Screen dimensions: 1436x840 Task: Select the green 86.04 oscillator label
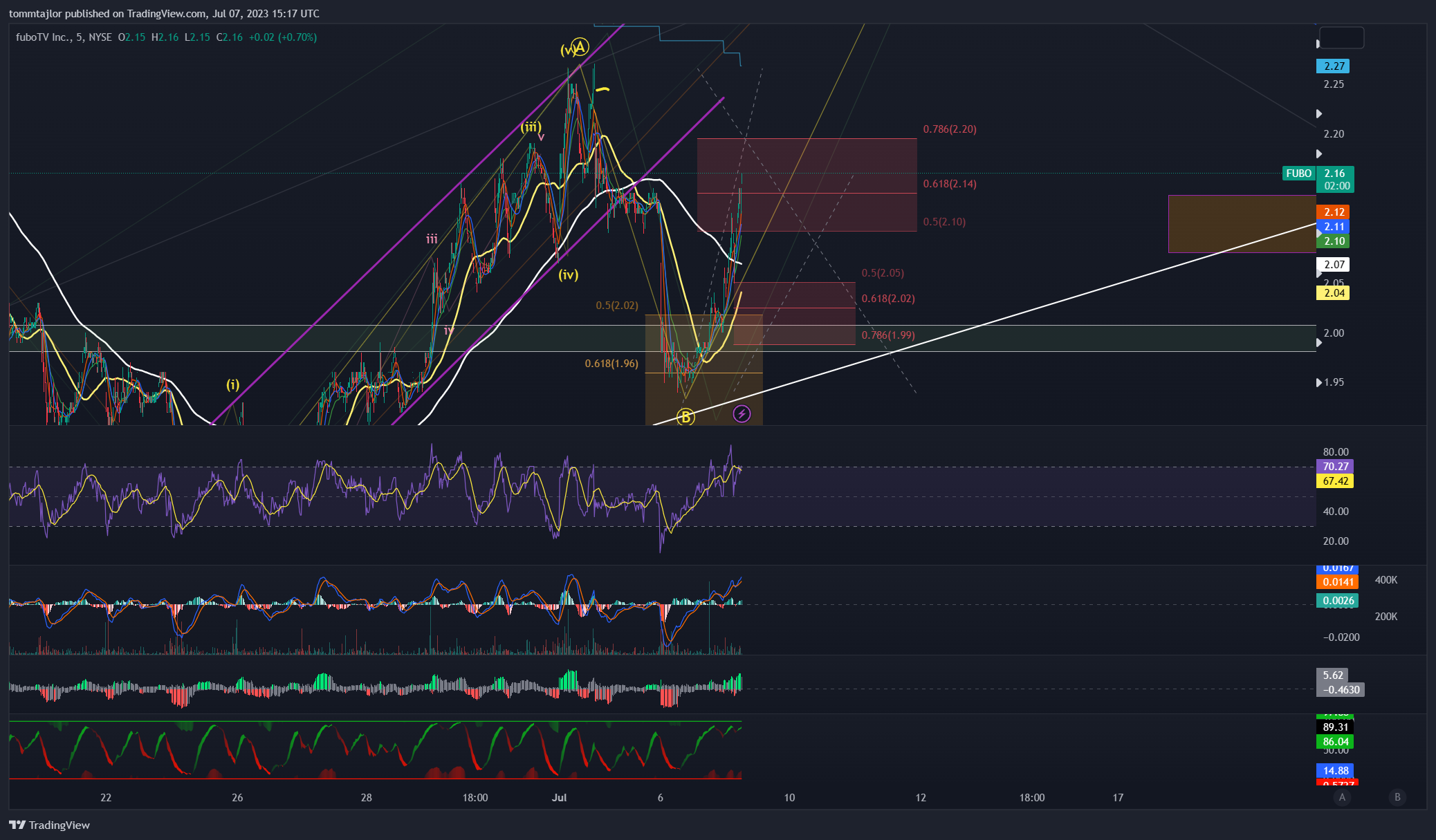1335,742
